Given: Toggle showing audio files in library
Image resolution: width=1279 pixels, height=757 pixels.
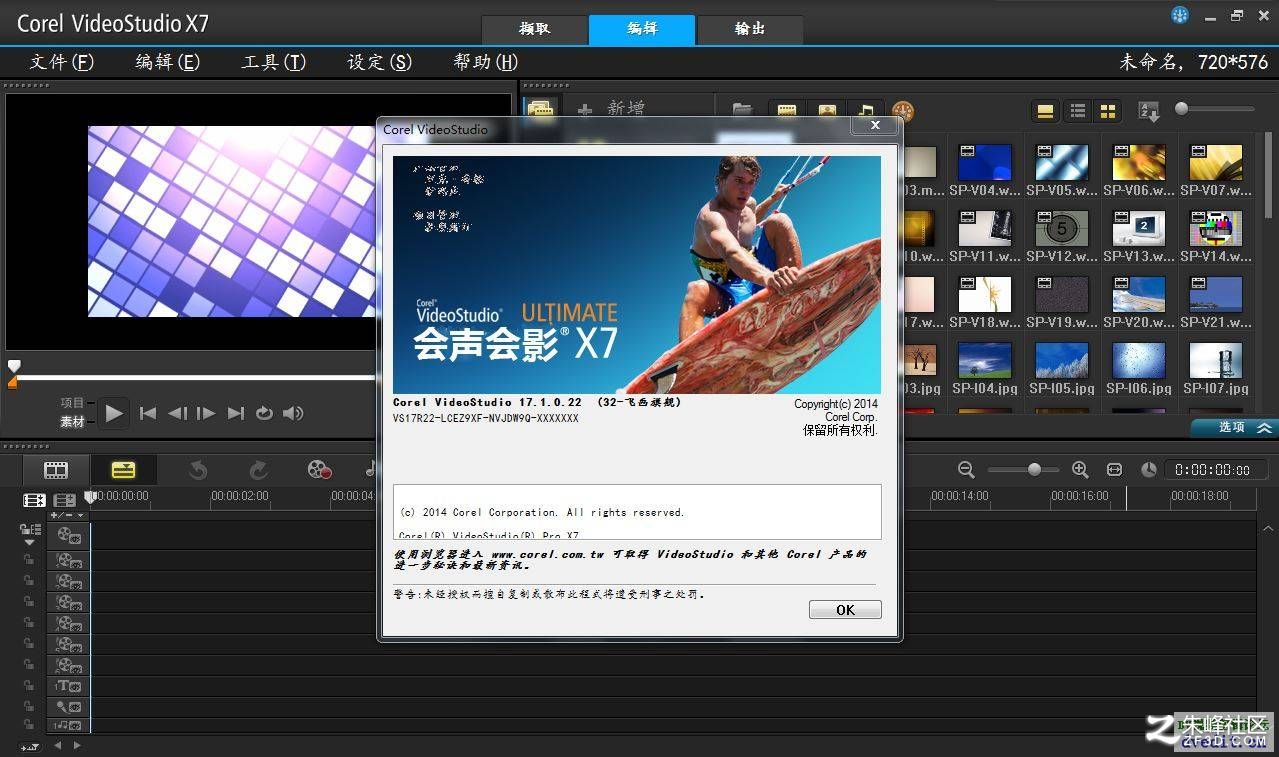Looking at the screenshot, I should pyautogui.click(x=865, y=111).
